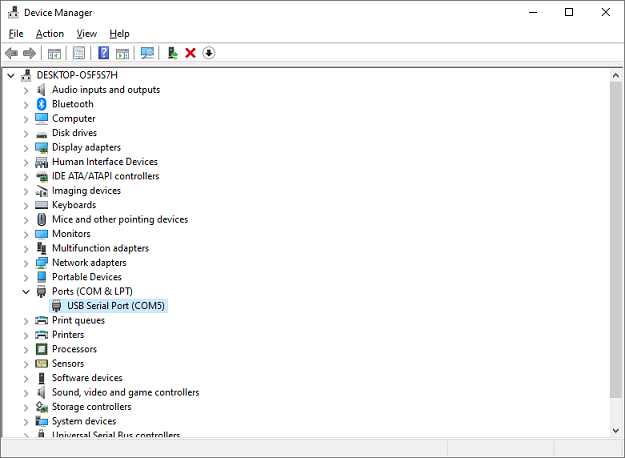Expand the Display adapters node

click(x=26, y=147)
